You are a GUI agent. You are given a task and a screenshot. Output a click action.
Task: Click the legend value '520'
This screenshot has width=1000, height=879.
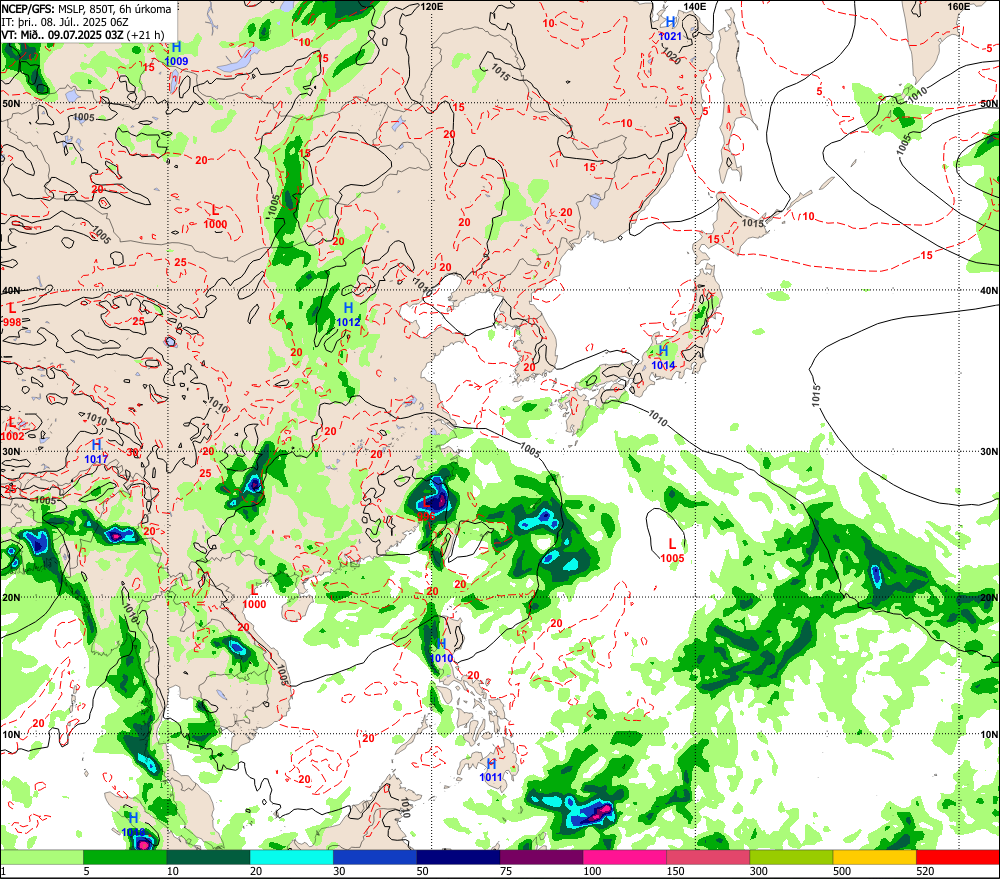925,871
